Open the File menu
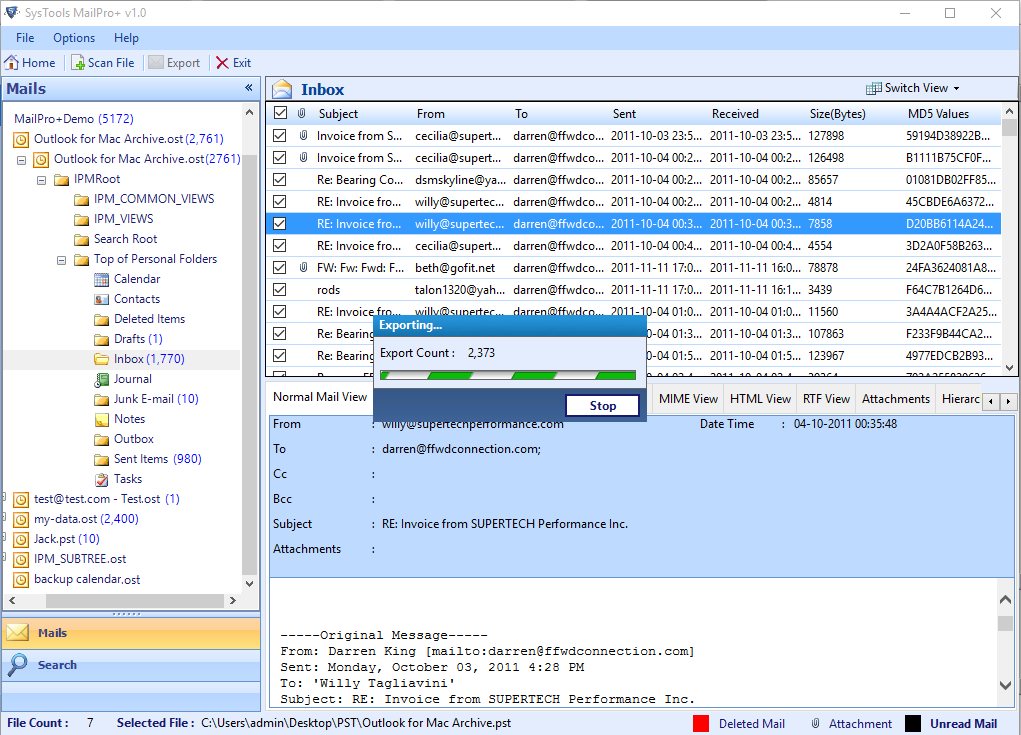The width and height of the screenshot is (1021, 735). [25, 38]
